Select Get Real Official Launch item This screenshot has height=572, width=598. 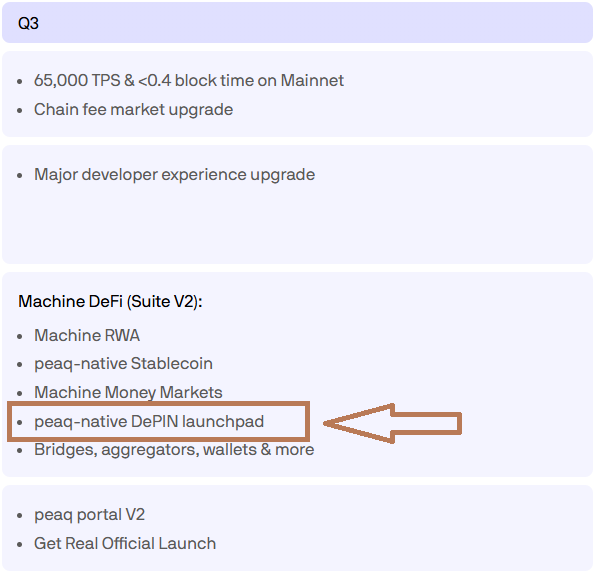click(x=125, y=544)
